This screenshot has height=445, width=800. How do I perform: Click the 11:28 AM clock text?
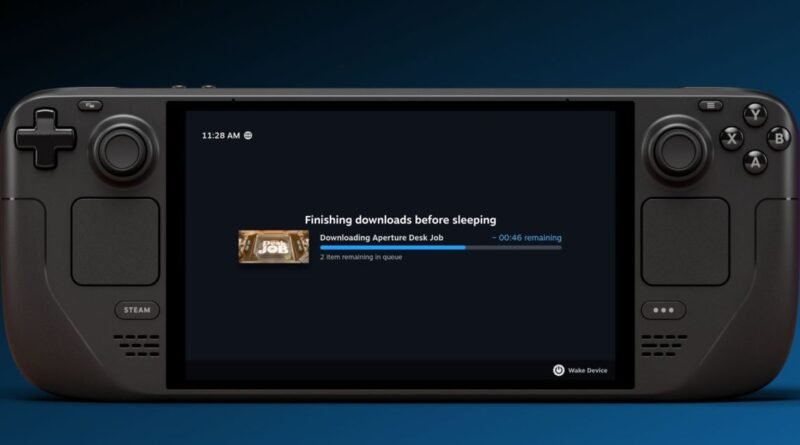tap(220, 135)
